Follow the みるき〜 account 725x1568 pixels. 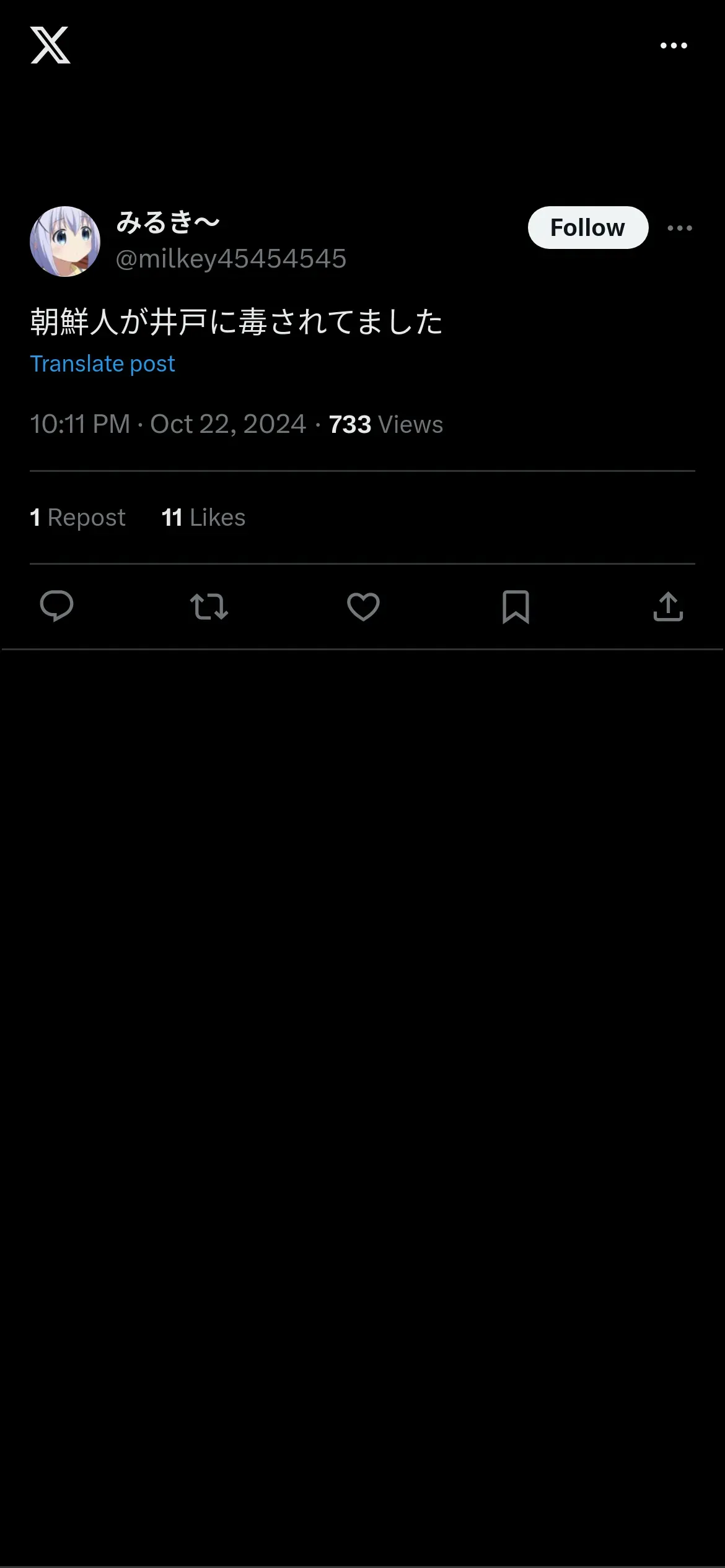(x=587, y=228)
